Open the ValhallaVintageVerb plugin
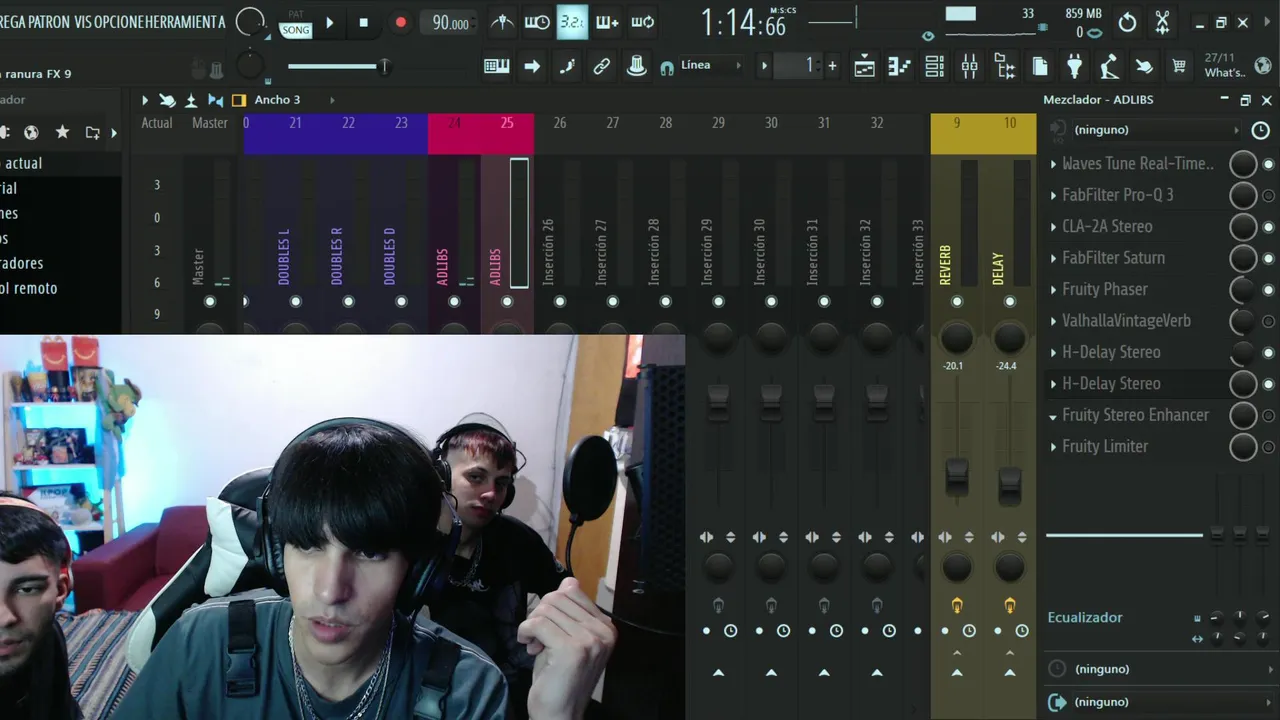Screen dimensions: 1280x720 (x=1126, y=321)
